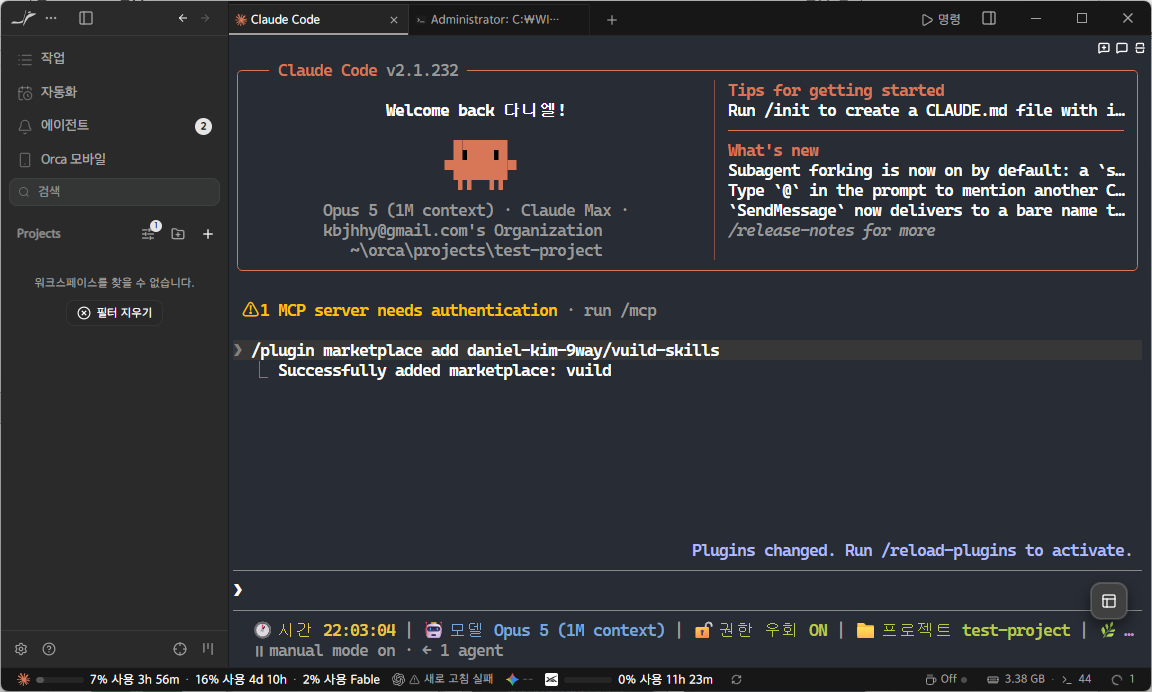This screenshot has height=692, width=1152.
Task: Click the clock icon beside 시간
Action: click(262, 630)
